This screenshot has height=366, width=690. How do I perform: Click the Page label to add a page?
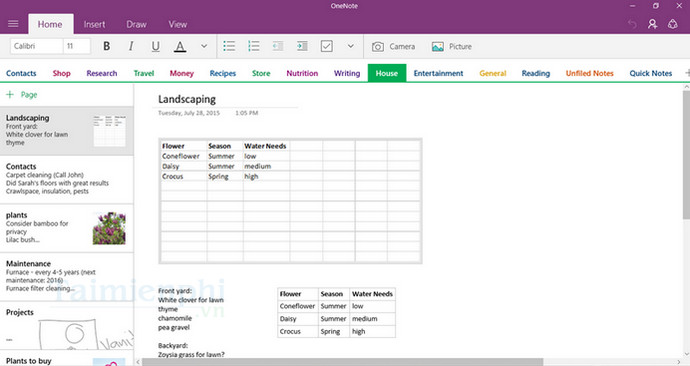coord(29,95)
